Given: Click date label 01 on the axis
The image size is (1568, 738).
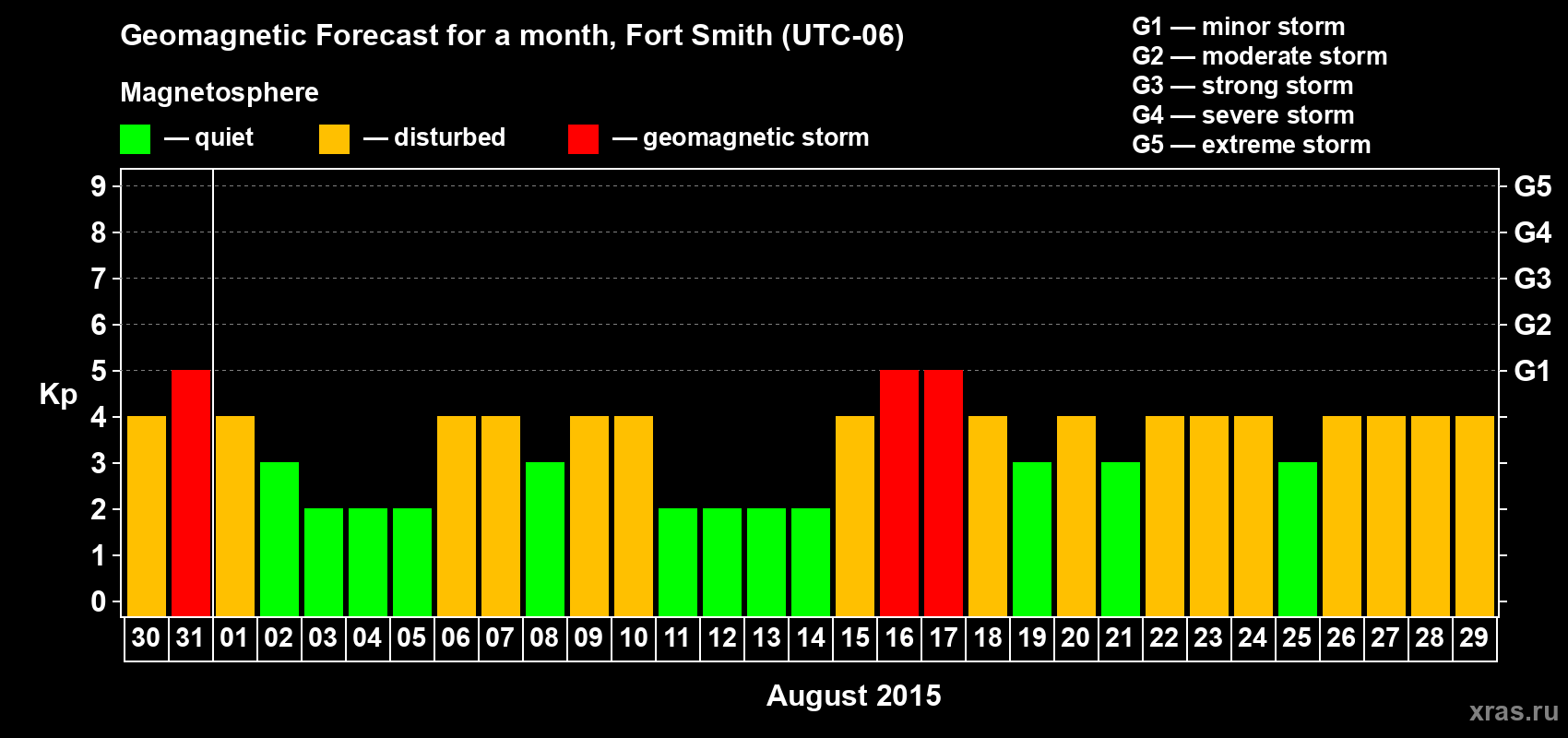Looking at the screenshot, I should pos(234,638).
